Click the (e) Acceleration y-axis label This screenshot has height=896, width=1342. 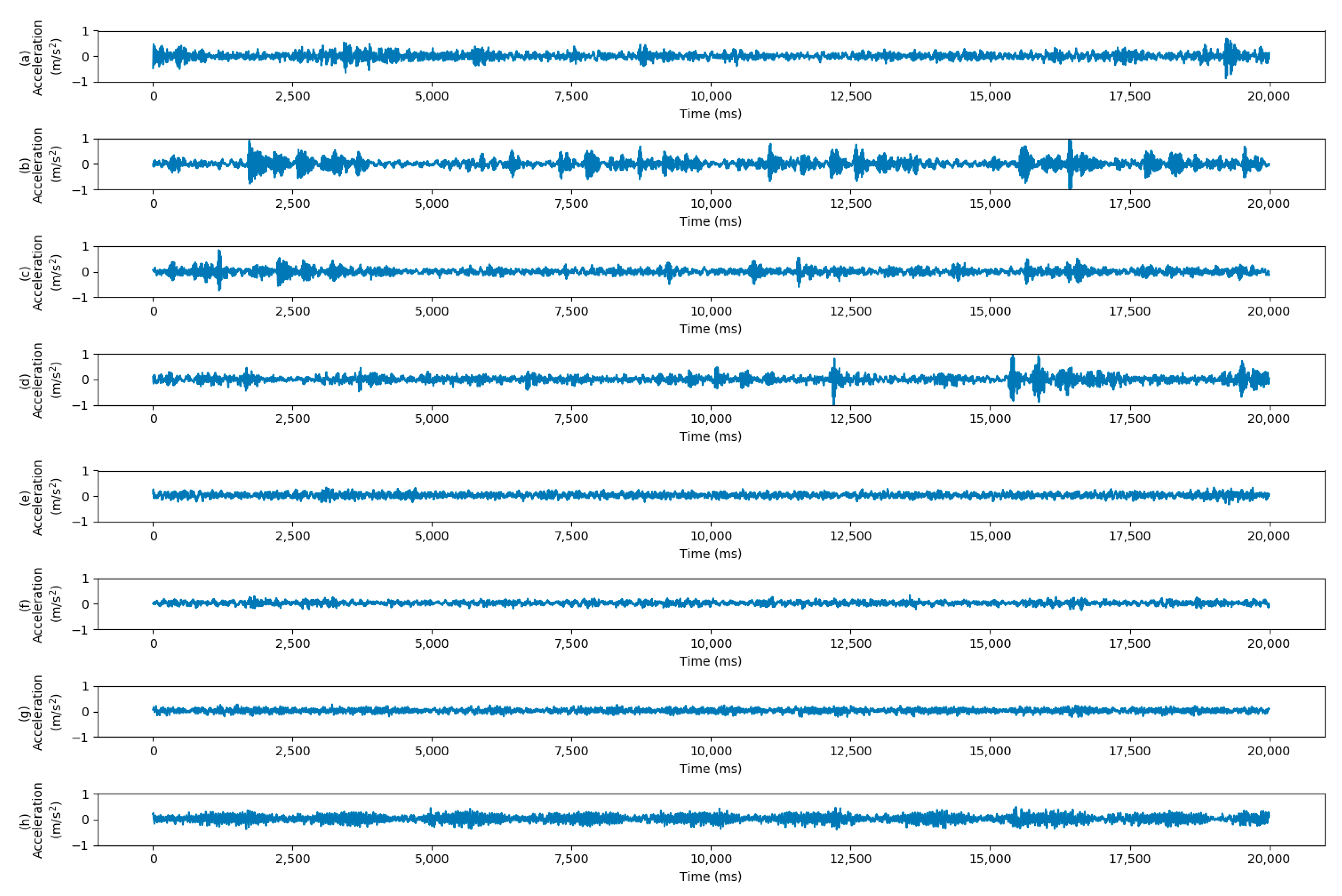(38, 497)
